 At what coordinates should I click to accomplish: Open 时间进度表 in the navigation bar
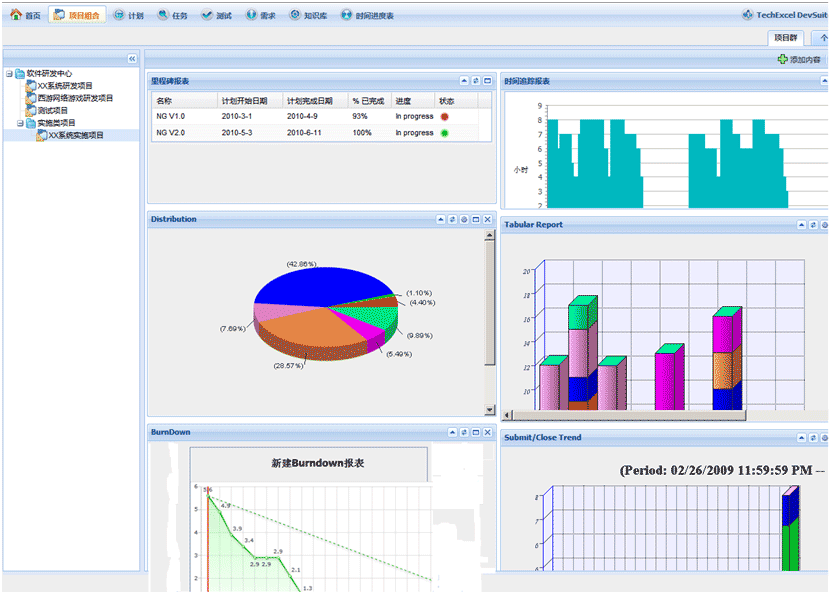(x=367, y=15)
